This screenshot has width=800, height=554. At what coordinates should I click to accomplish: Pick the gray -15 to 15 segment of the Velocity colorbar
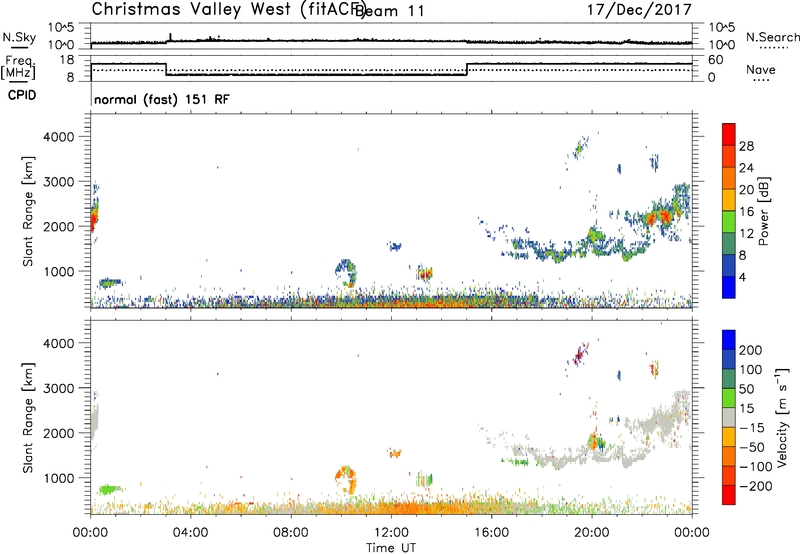click(729, 418)
